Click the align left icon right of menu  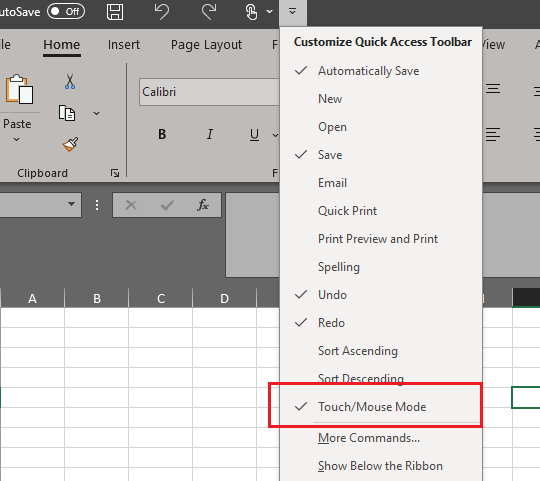tap(493, 134)
